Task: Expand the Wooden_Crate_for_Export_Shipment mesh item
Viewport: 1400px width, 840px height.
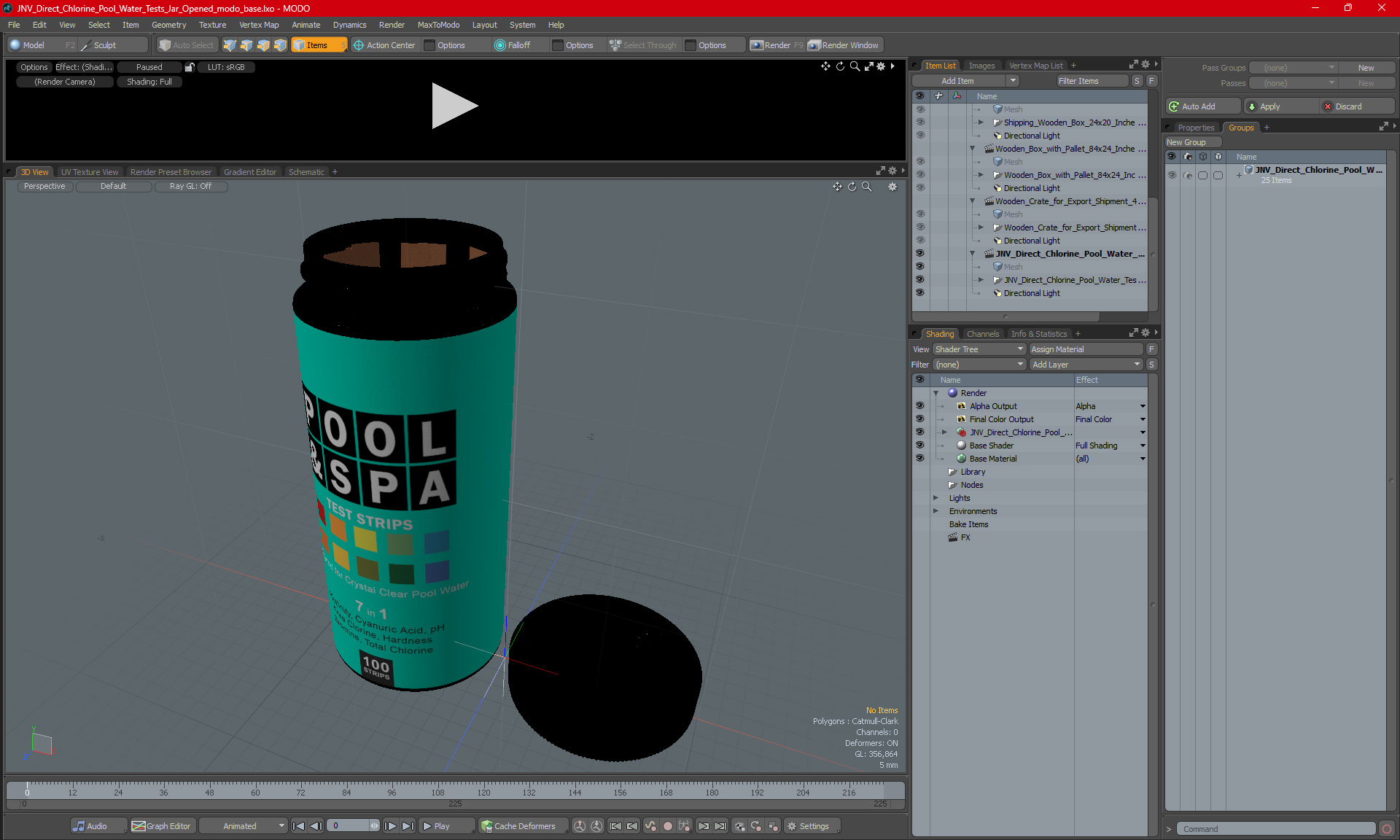Action: 981,227
